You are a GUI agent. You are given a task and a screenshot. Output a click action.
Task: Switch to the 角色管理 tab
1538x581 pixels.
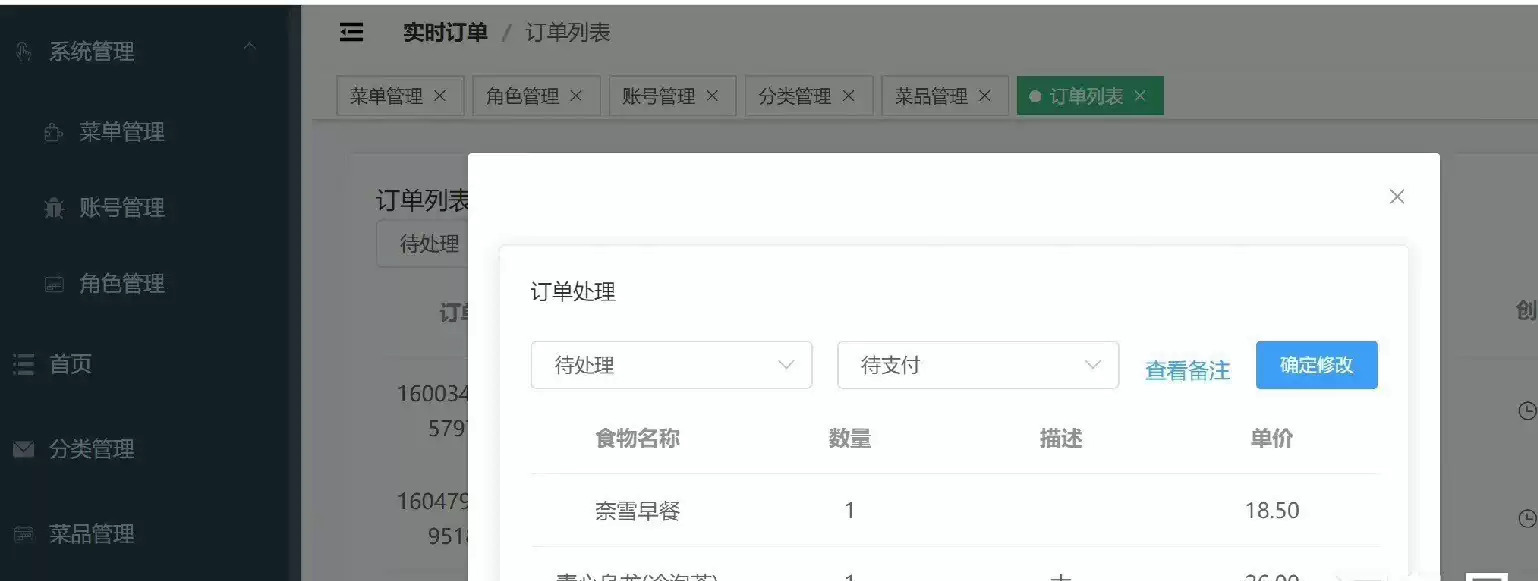[522, 96]
